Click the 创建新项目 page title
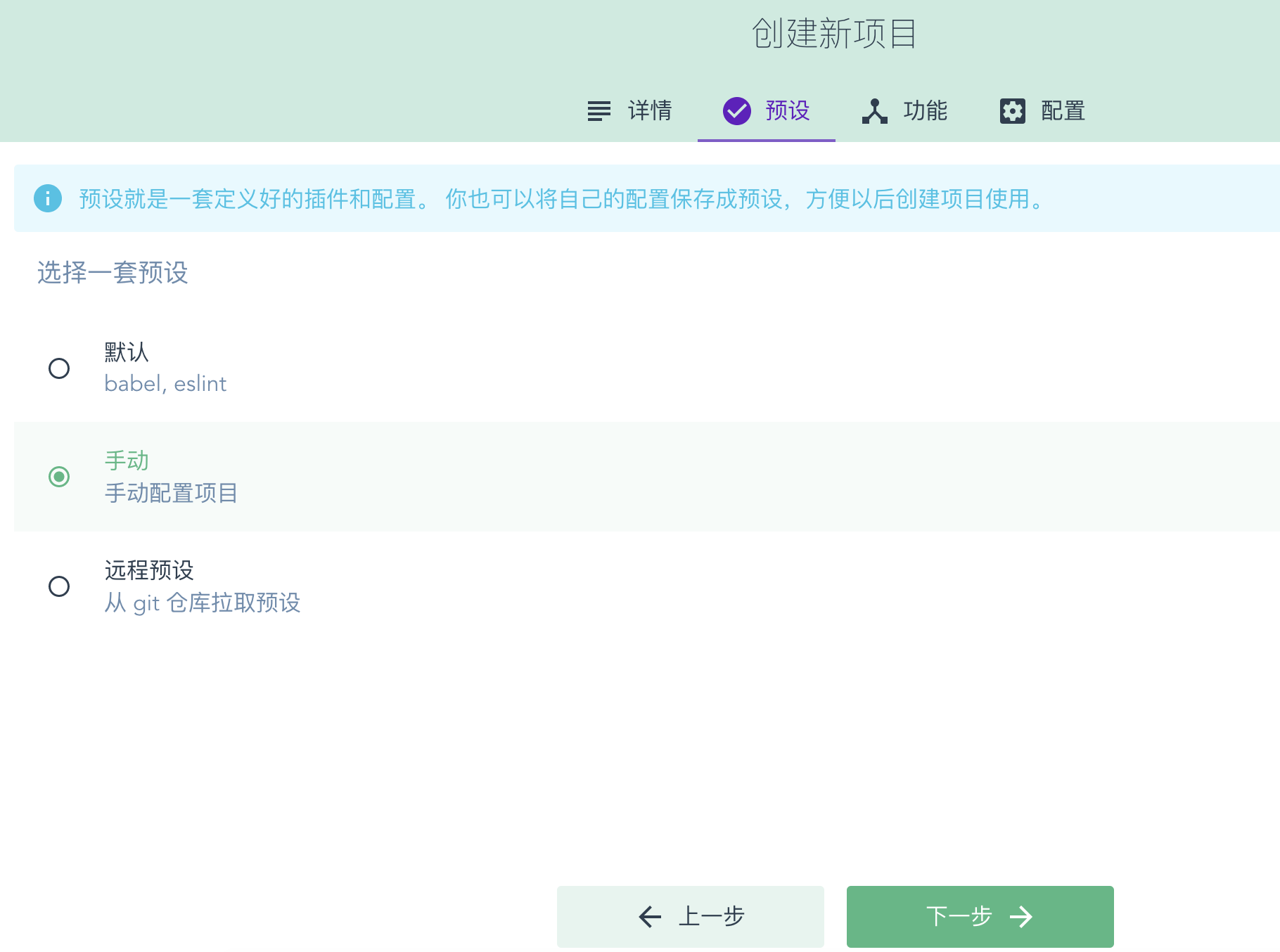This screenshot has width=1280, height=952. [x=834, y=34]
